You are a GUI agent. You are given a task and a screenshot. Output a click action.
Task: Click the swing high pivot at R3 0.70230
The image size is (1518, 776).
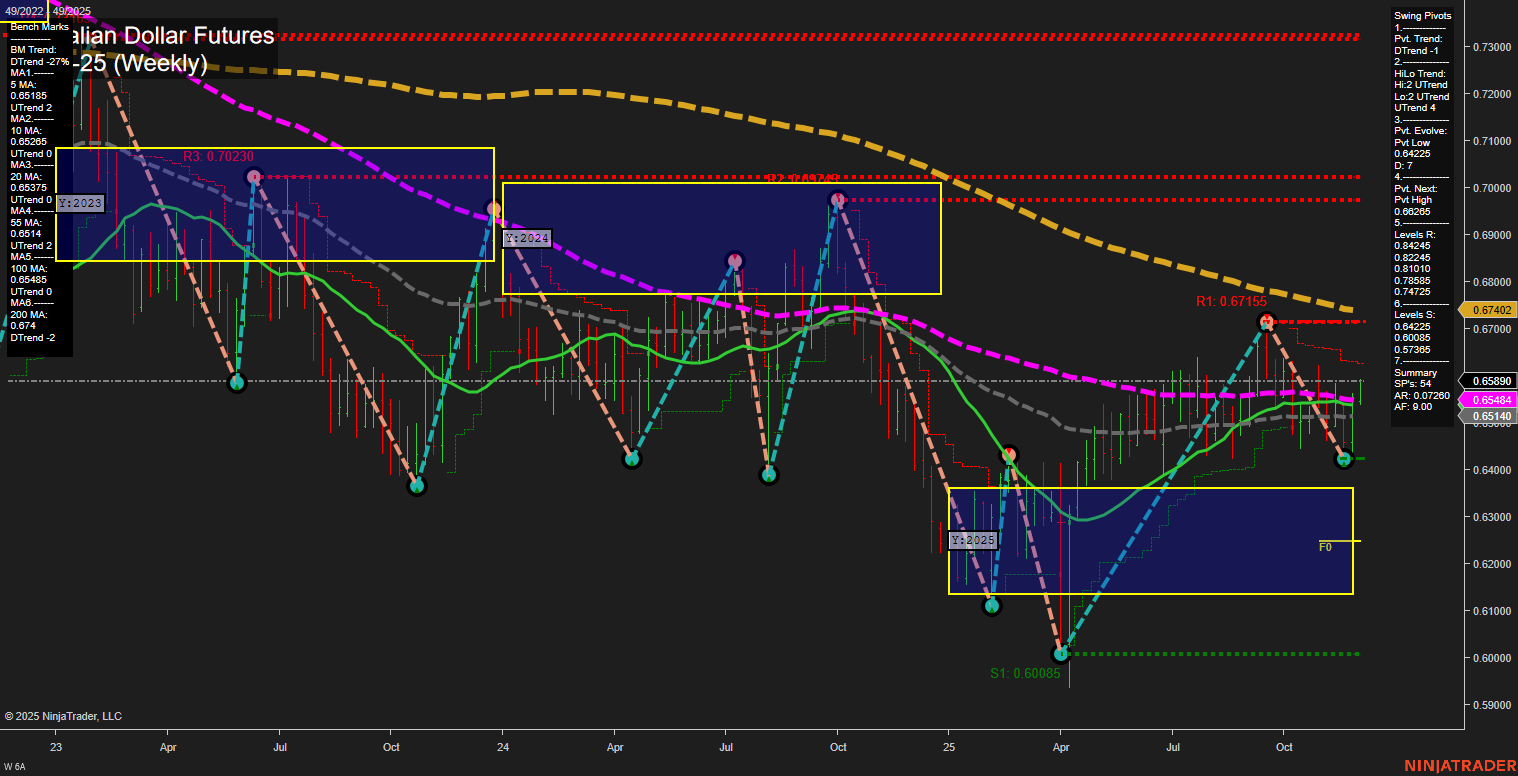(x=253, y=177)
